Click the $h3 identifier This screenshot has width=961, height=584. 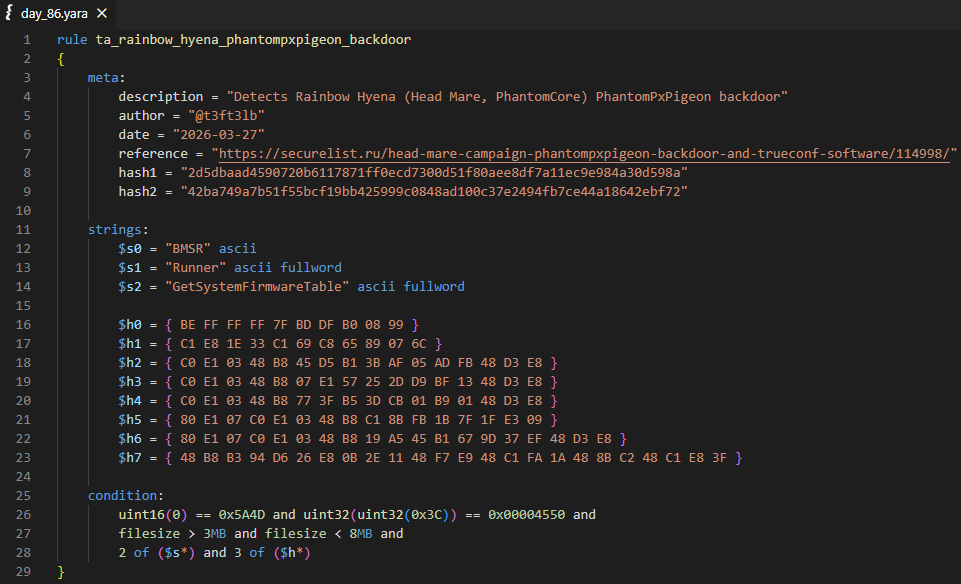(130, 382)
